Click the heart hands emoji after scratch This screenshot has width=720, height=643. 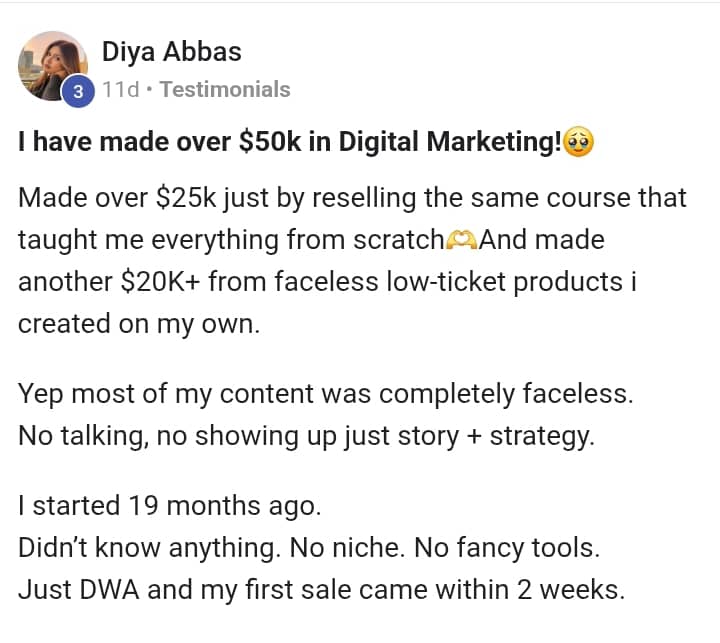[462, 239]
